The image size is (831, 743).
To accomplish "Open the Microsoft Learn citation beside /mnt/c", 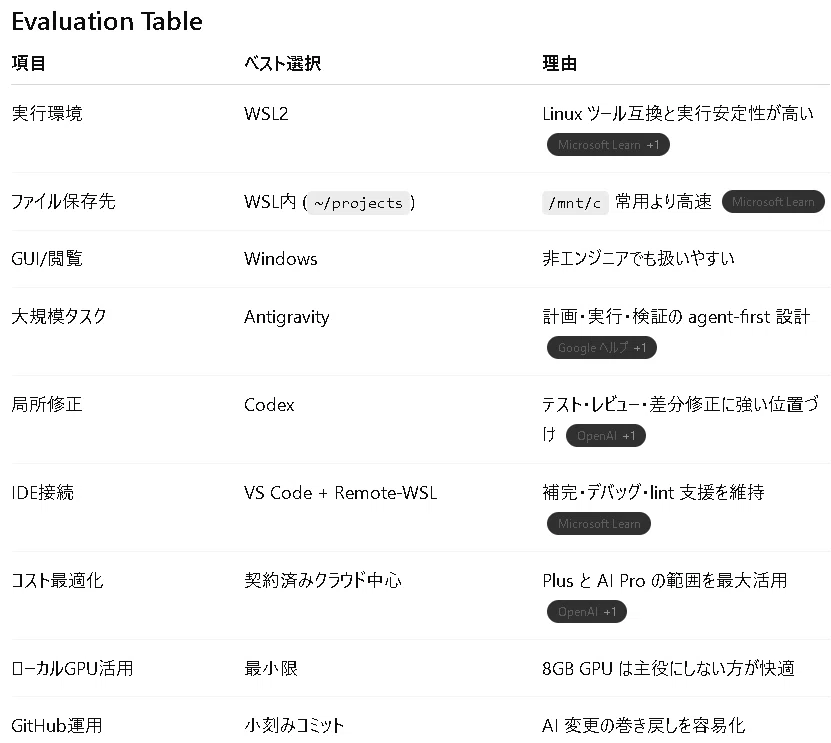I will (773, 202).
